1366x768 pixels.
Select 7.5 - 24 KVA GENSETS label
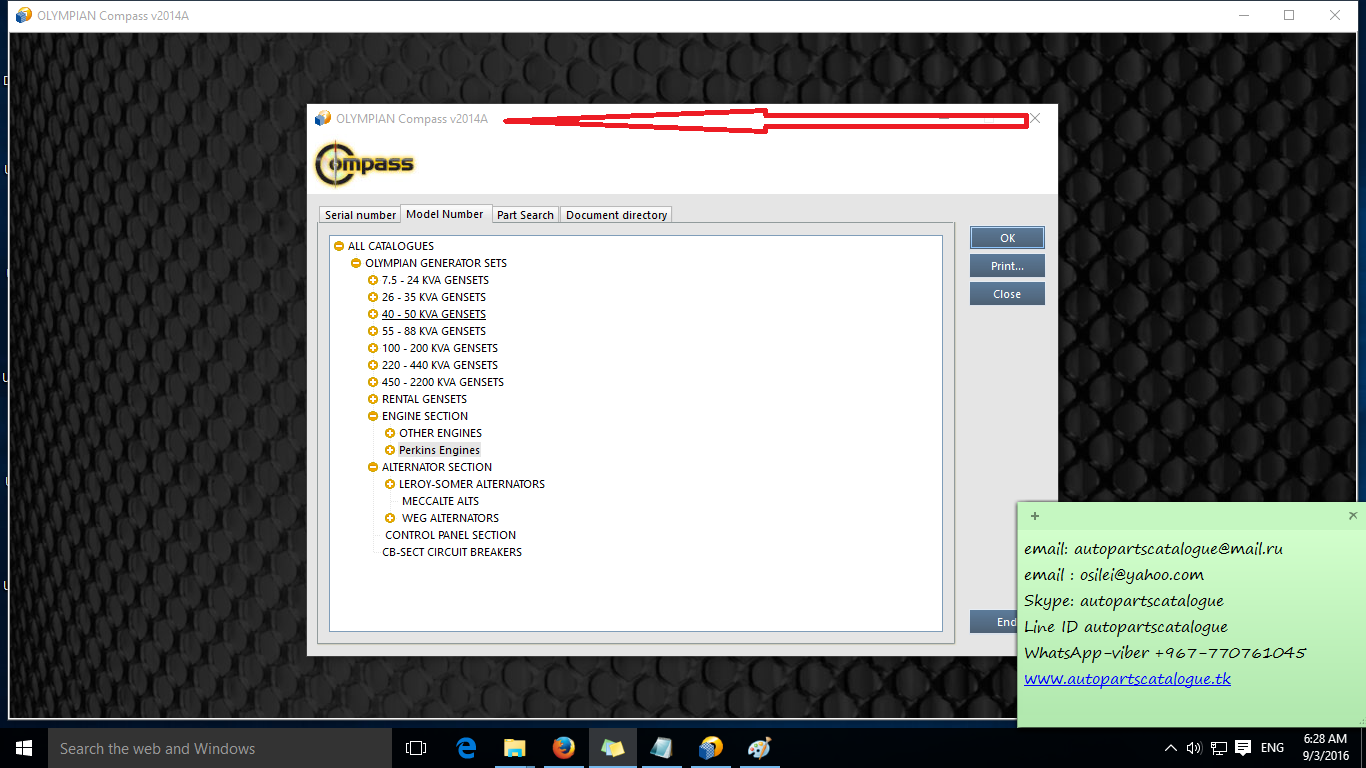(435, 280)
